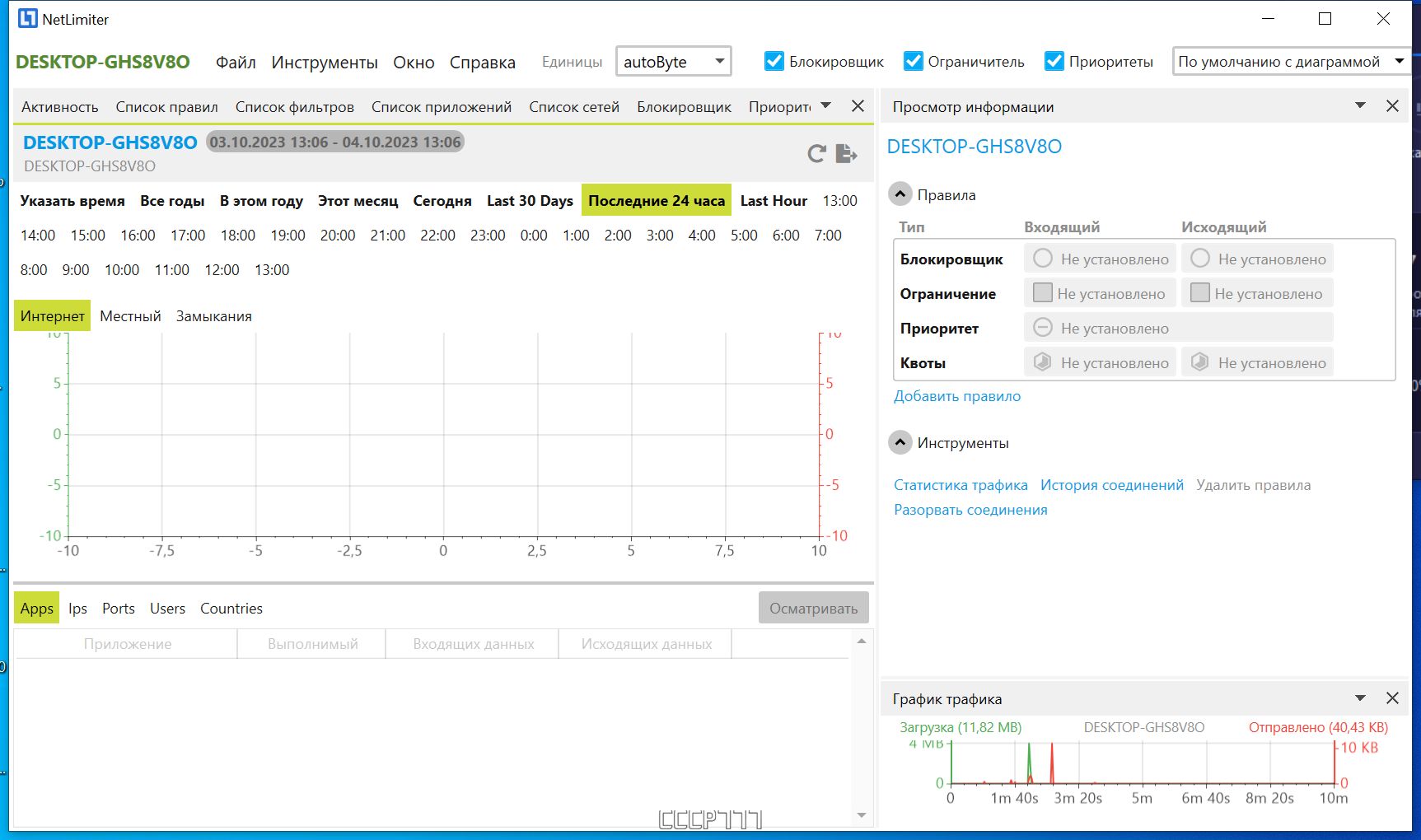Open the tab overflow dropdown arrow
Viewport: 1421px width, 840px height.
click(x=825, y=106)
